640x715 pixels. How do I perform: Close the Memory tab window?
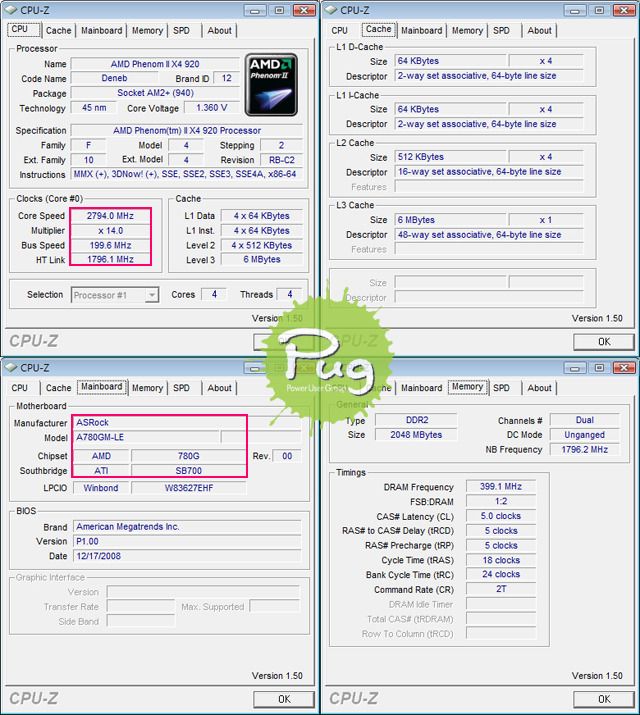click(624, 368)
